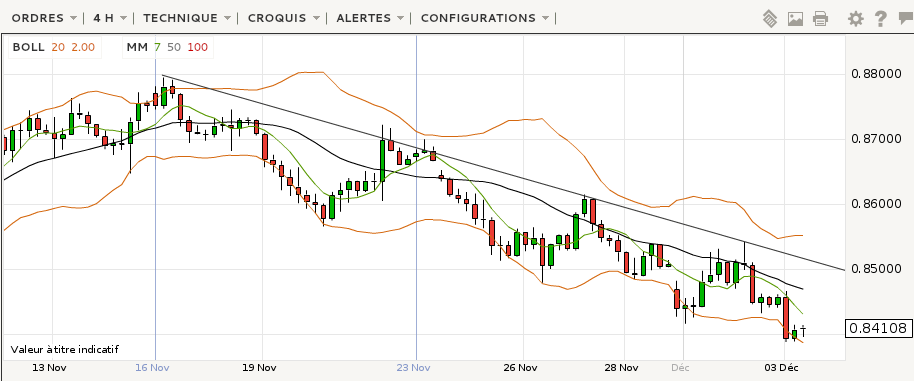Select the MM moving average label
The height and width of the screenshot is (381, 914).
click(x=137, y=47)
